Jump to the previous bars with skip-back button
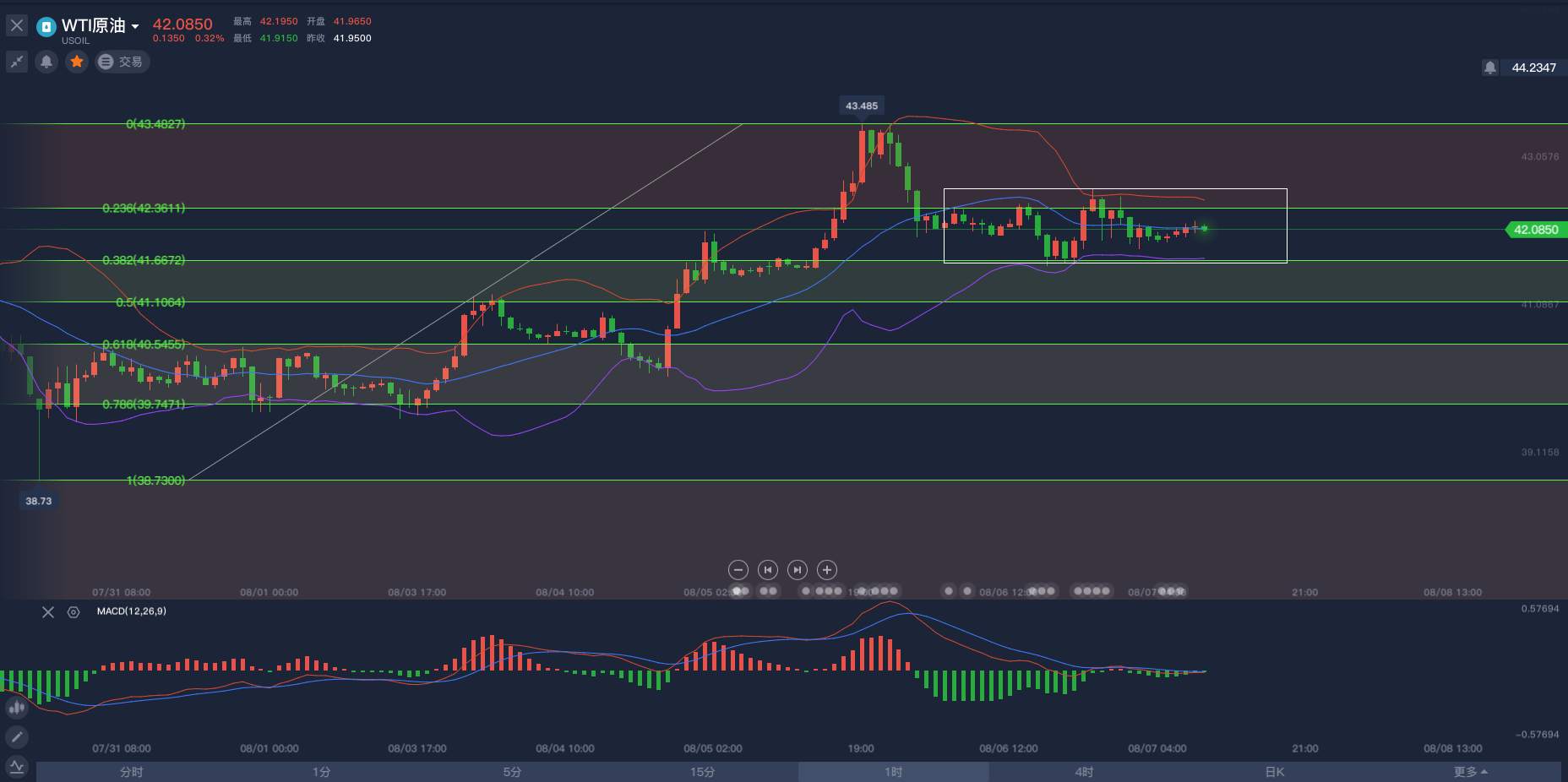The height and width of the screenshot is (782, 1568). (x=767, y=570)
